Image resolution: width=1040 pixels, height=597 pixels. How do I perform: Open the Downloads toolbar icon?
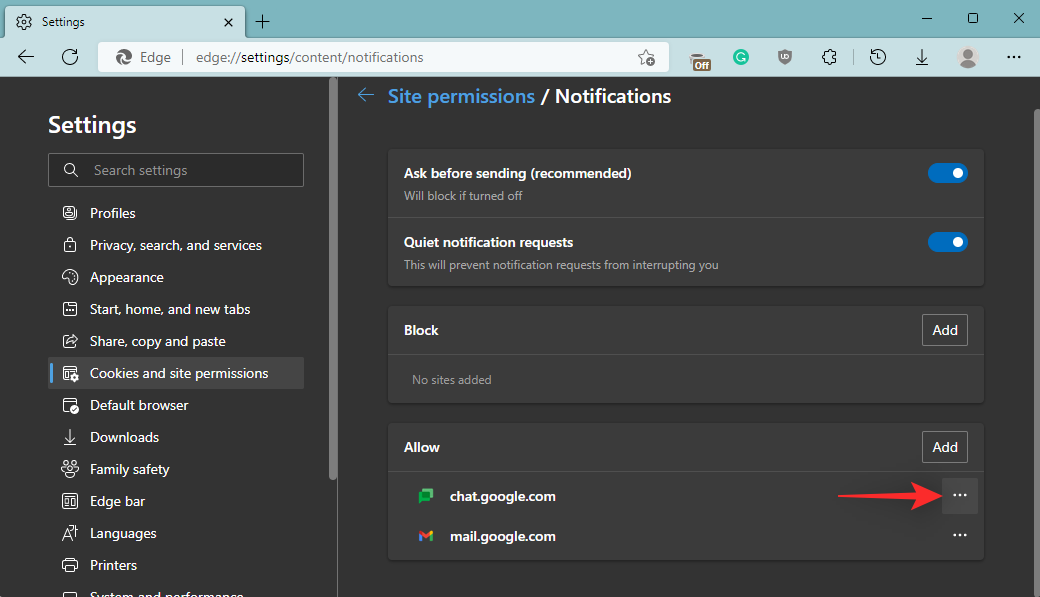(921, 58)
